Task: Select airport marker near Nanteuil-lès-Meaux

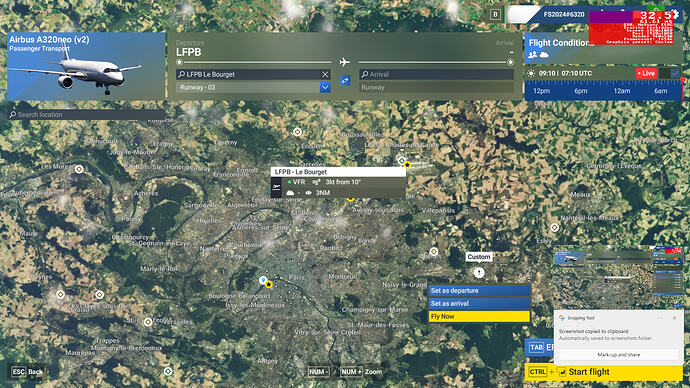Action: pyautogui.click(x=554, y=227)
